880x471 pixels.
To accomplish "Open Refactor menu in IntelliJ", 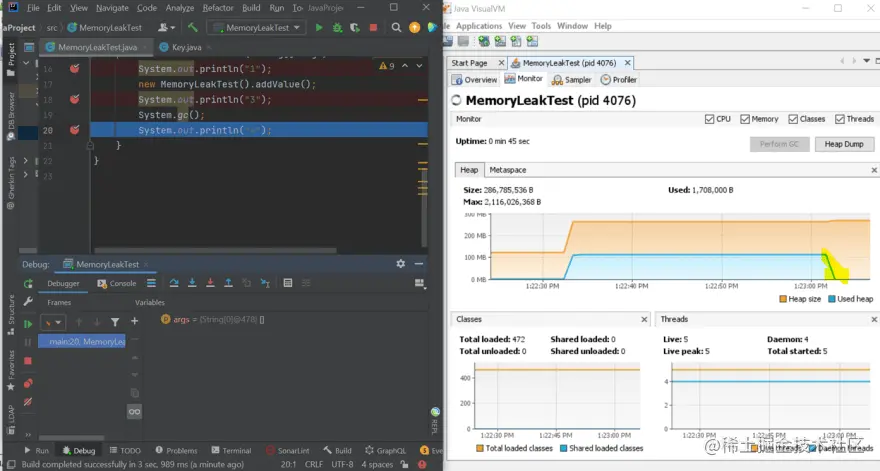I will (218, 8).
